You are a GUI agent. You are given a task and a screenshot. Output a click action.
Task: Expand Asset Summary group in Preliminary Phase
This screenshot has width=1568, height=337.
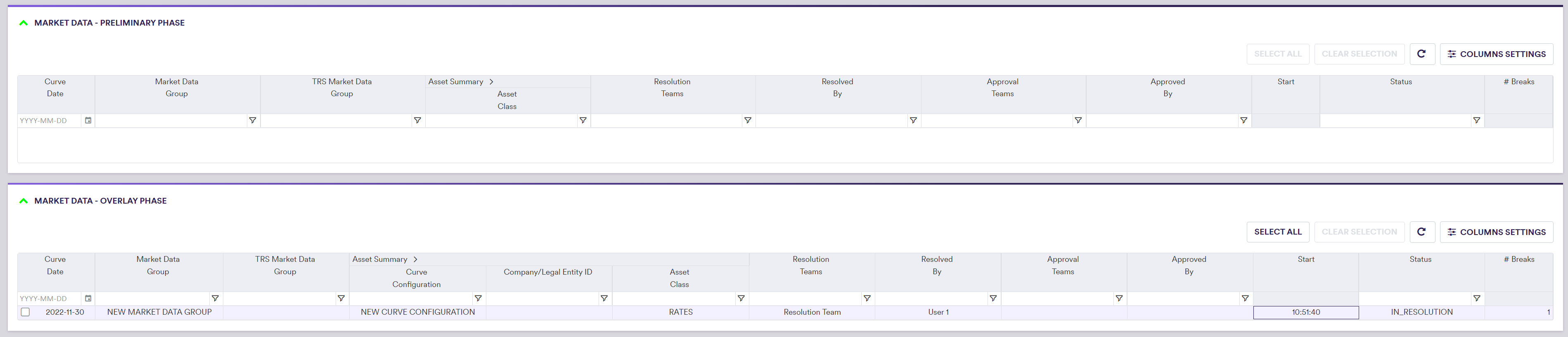click(491, 82)
